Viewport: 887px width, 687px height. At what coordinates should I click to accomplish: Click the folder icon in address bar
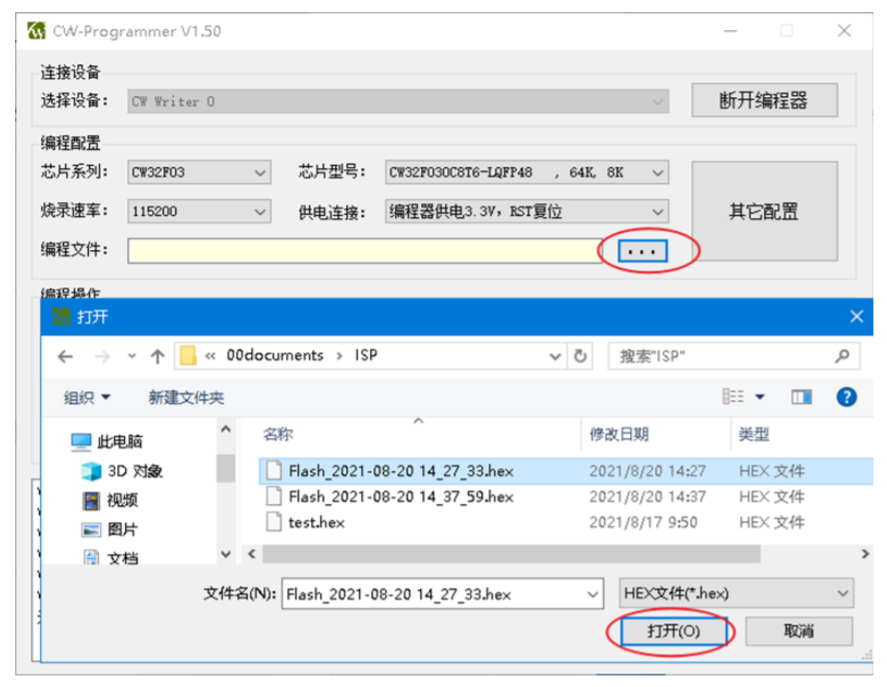click(188, 356)
